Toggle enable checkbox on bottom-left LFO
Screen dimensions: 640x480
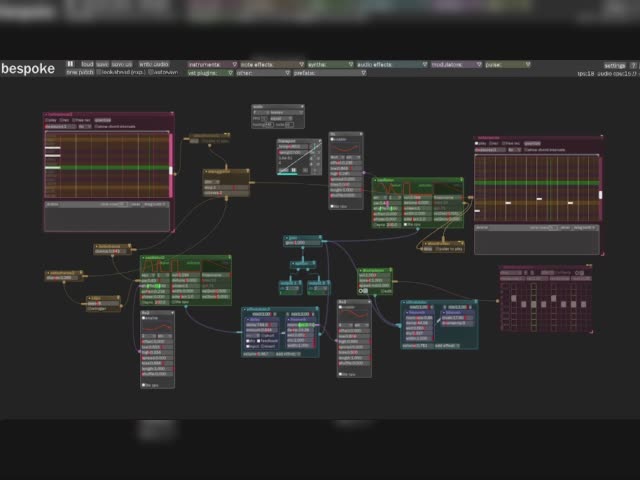(x=144, y=318)
